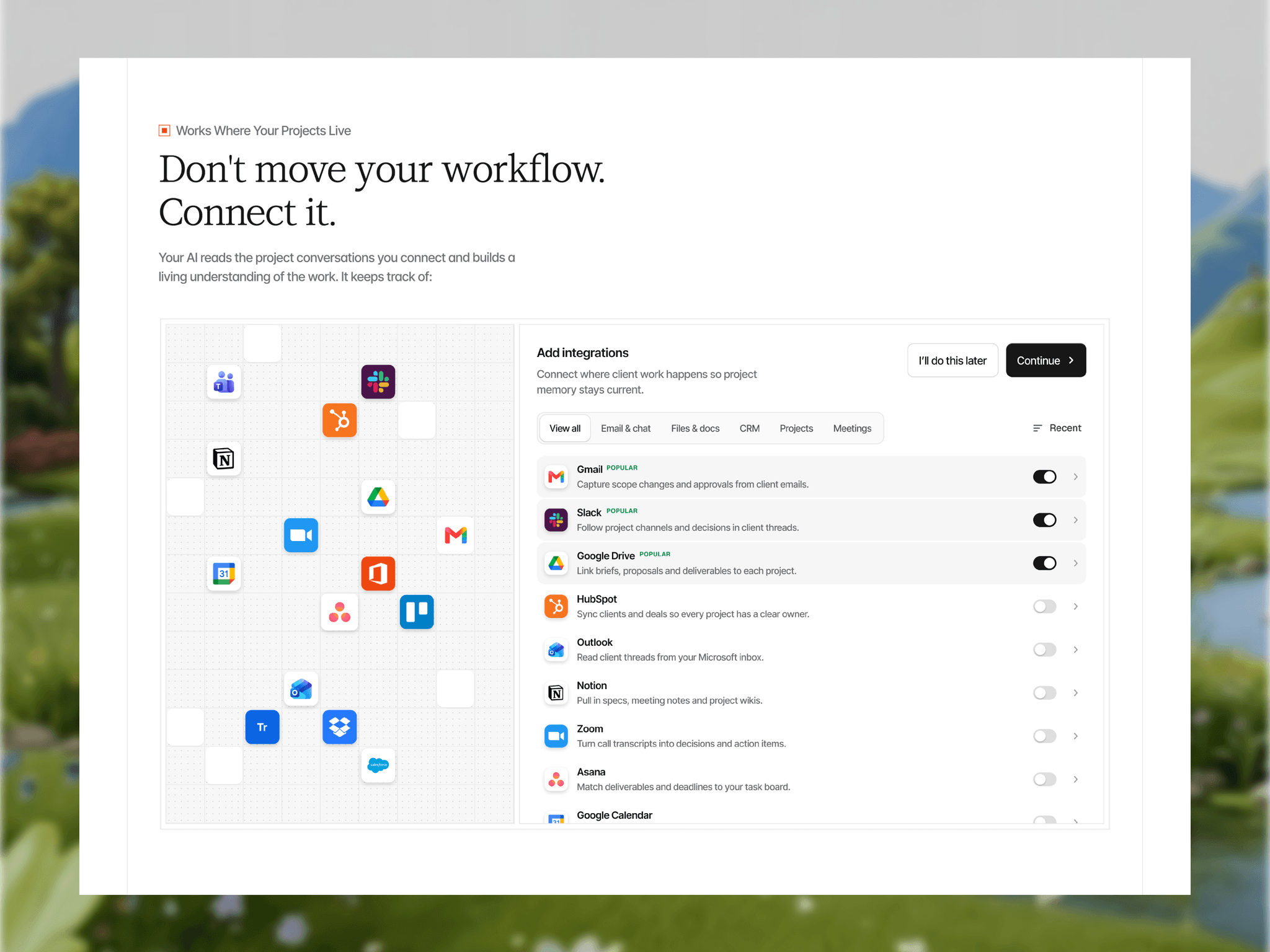Viewport: 1270px width, 952px height.
Task: Click the Notion icon in the grid
Action: point(224,459)
